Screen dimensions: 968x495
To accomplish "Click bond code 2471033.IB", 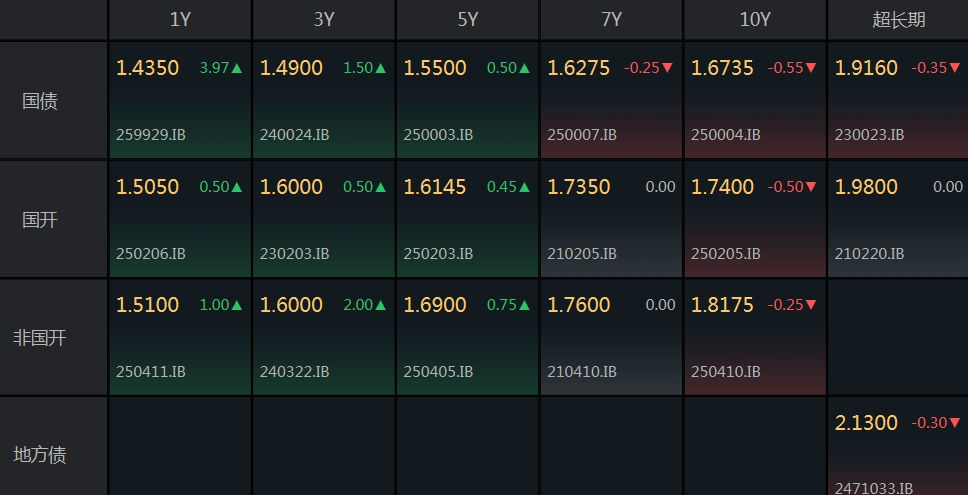I will [874, 488].
